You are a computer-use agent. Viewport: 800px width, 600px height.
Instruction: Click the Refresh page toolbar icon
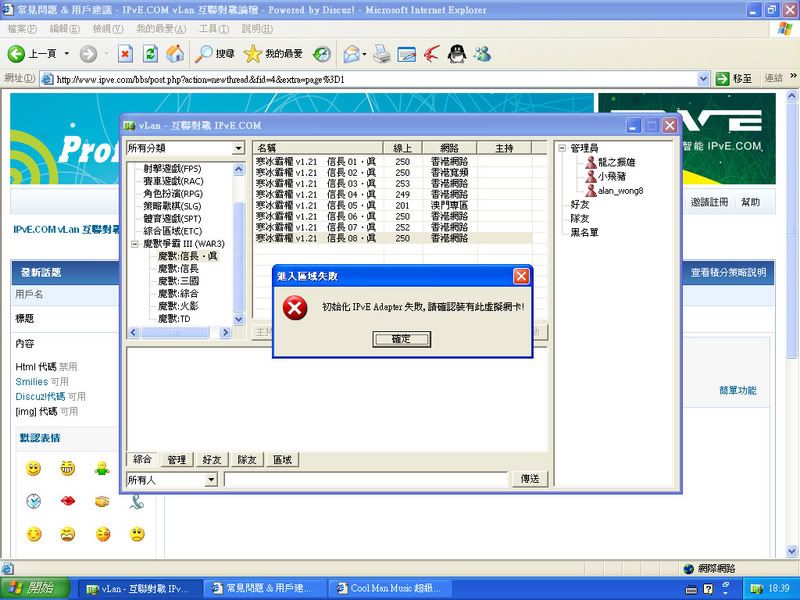(x=150, y=53)
